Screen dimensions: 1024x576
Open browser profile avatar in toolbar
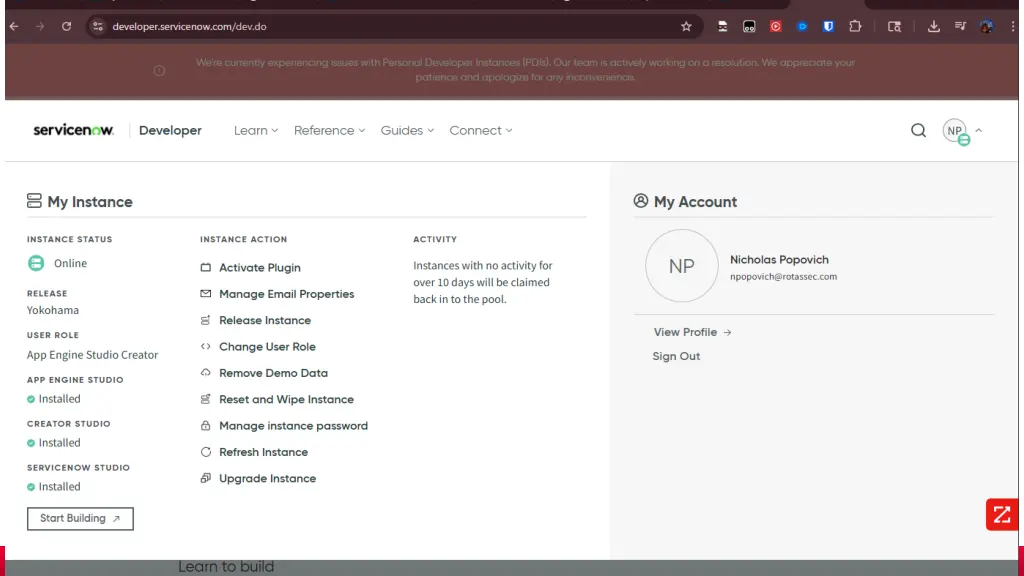(986, 27)
